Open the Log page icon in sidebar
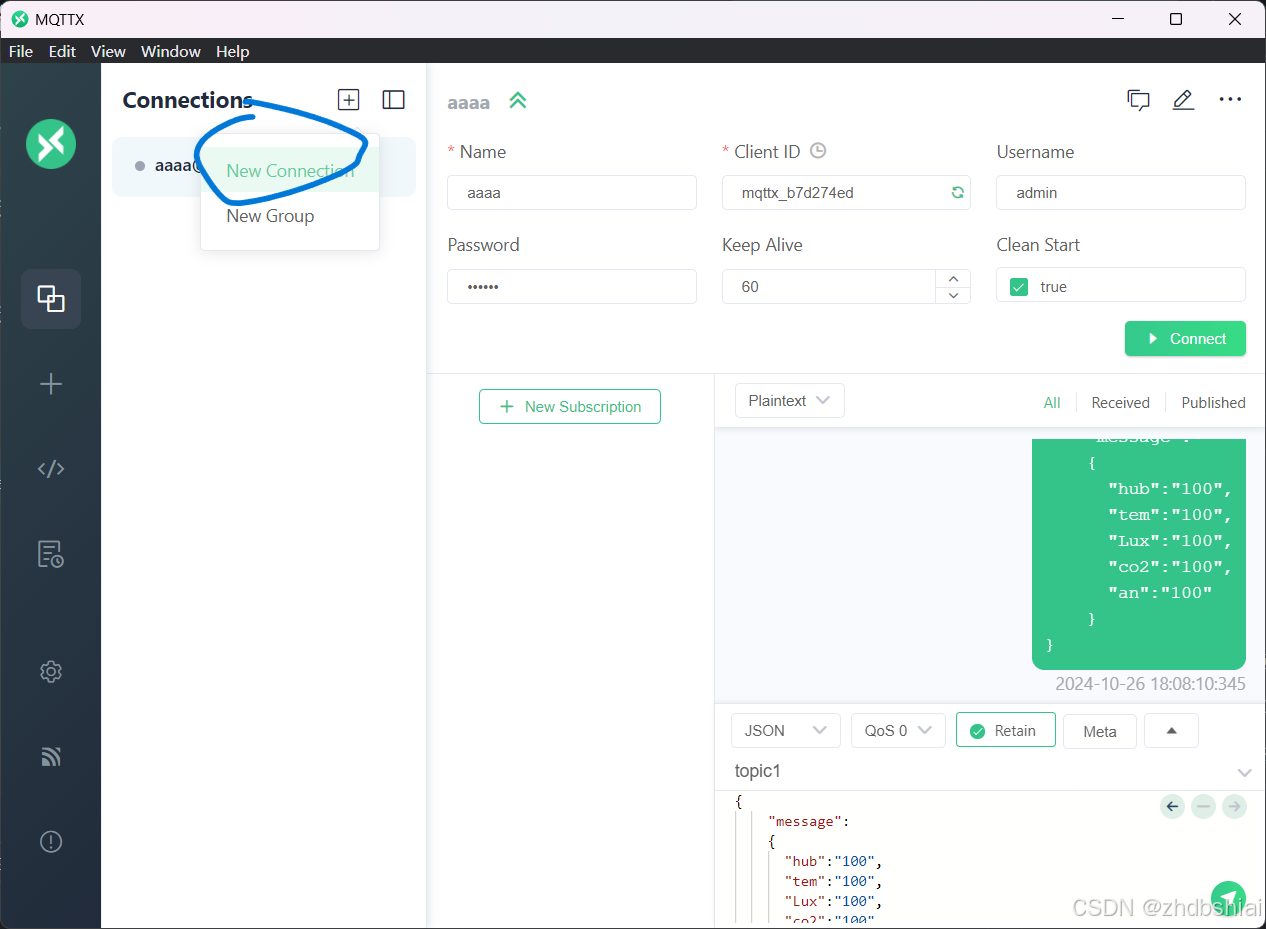Viewport: 1266px width, 929px height. tap(51, 554)
